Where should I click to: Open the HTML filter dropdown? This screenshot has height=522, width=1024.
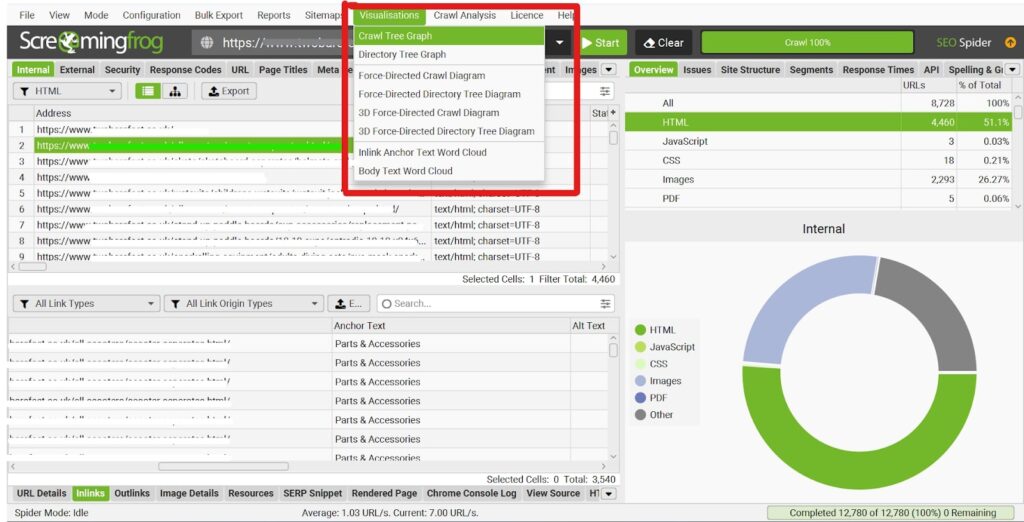tap(67, 91)
